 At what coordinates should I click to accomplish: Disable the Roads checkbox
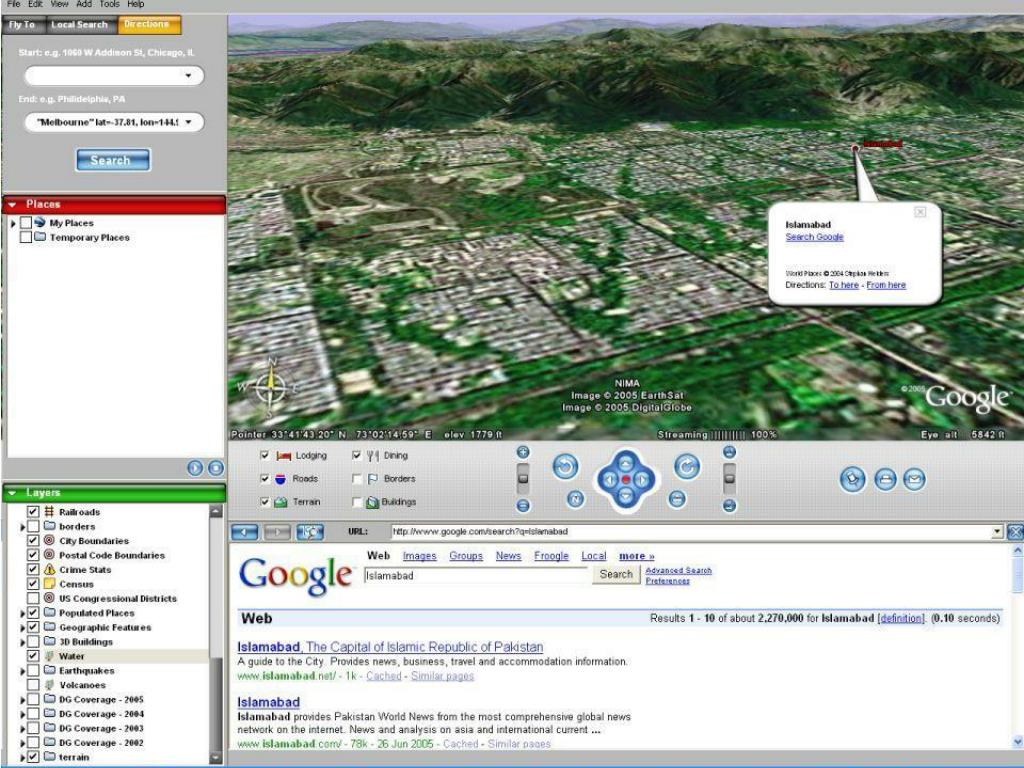tap(264, 479)
